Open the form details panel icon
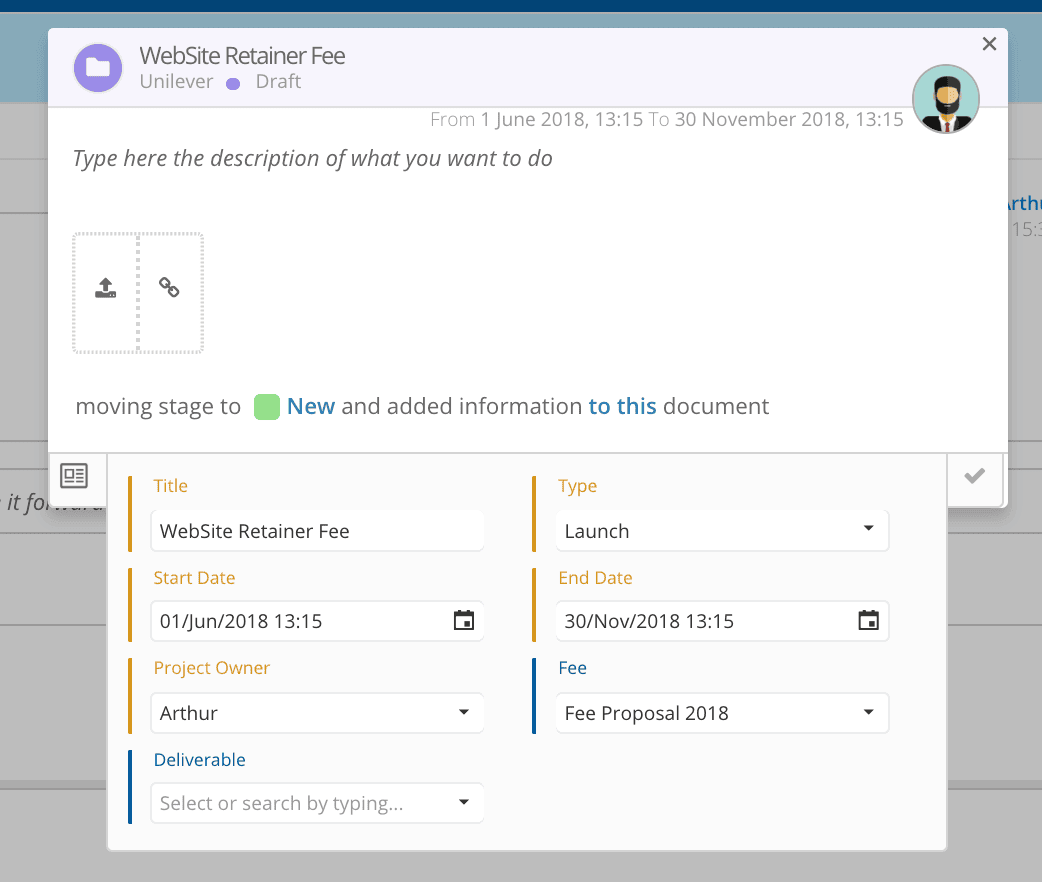The height and width of the screenshot is (882, 1042). pyautogui.click(x=74, y=476)
